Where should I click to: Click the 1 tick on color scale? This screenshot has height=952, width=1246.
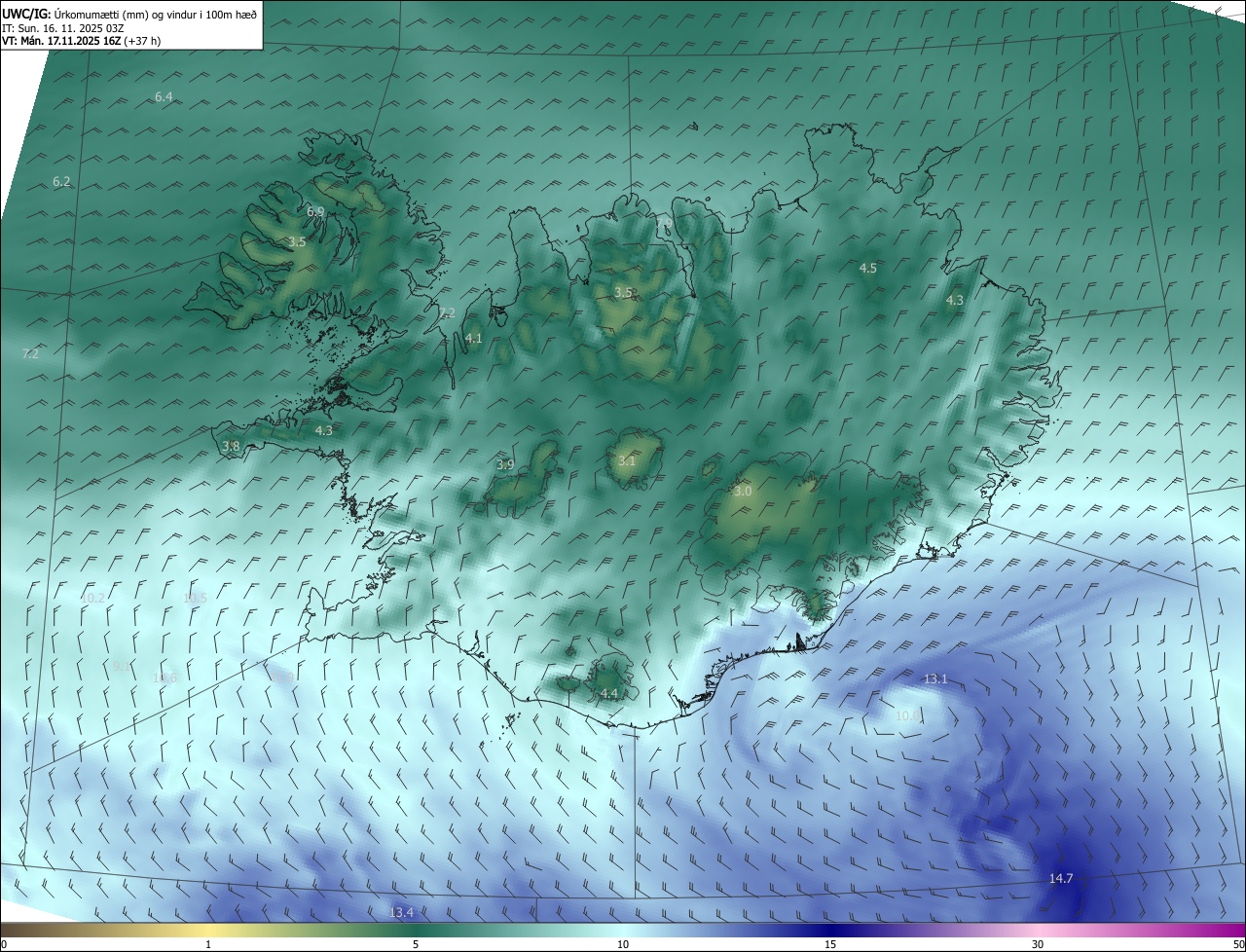209,944
